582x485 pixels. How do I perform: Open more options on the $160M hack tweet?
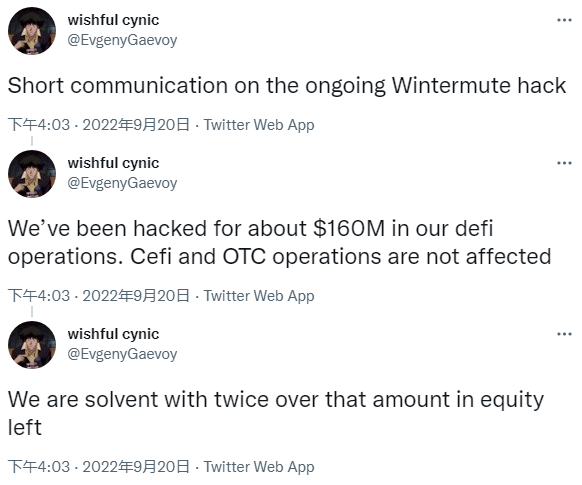click(x=564, y=163)
